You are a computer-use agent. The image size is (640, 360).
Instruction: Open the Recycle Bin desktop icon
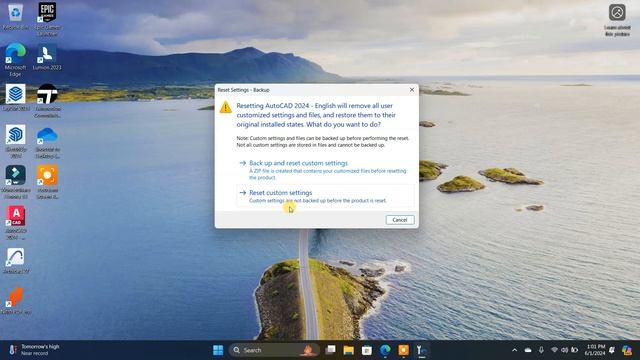click(16, 17)
